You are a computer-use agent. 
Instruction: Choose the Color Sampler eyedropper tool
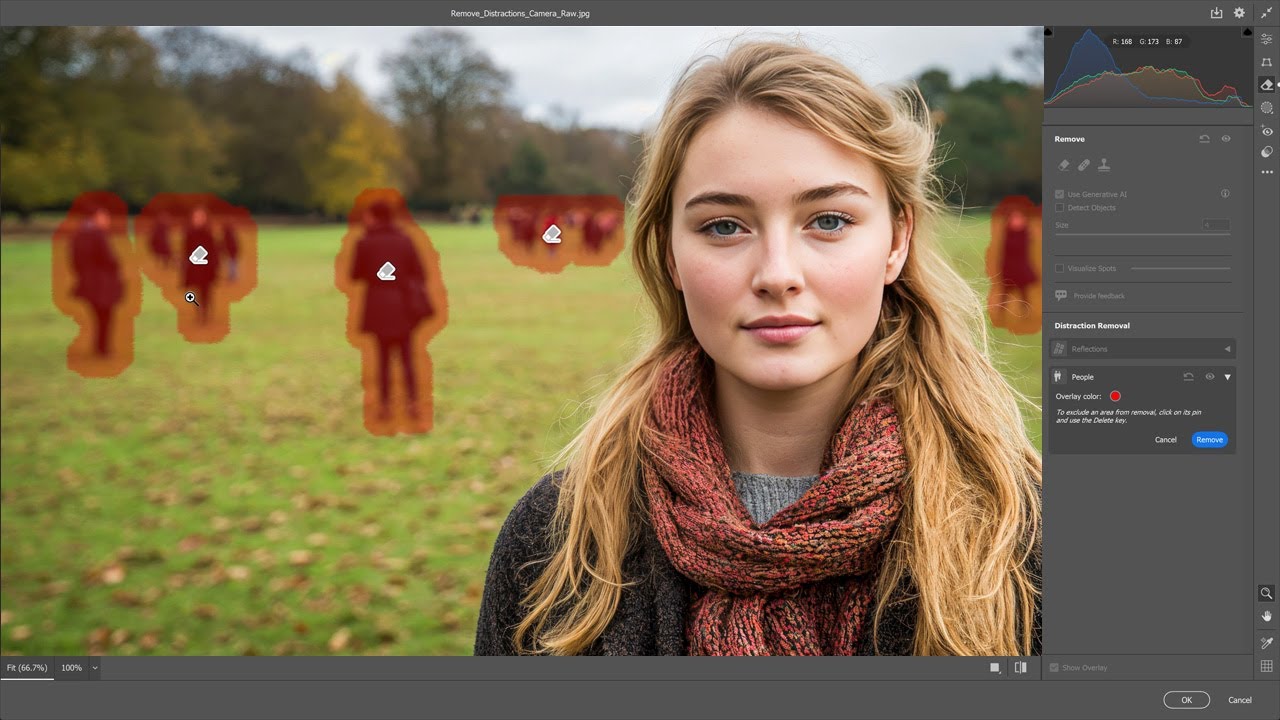click(x=1266, y=643)
